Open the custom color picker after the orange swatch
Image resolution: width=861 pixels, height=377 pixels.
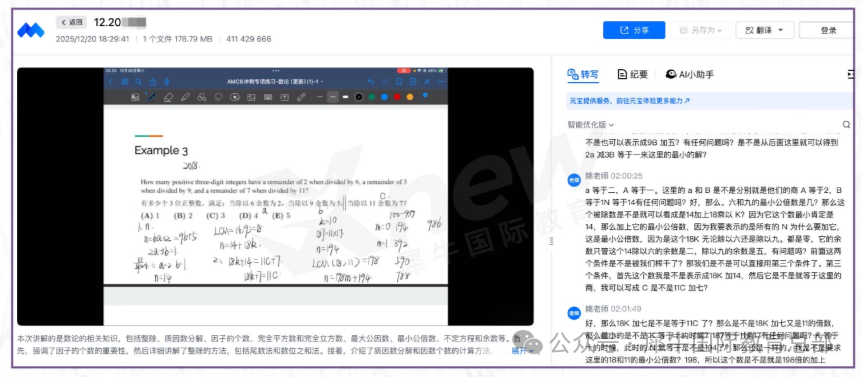[422, 96]
